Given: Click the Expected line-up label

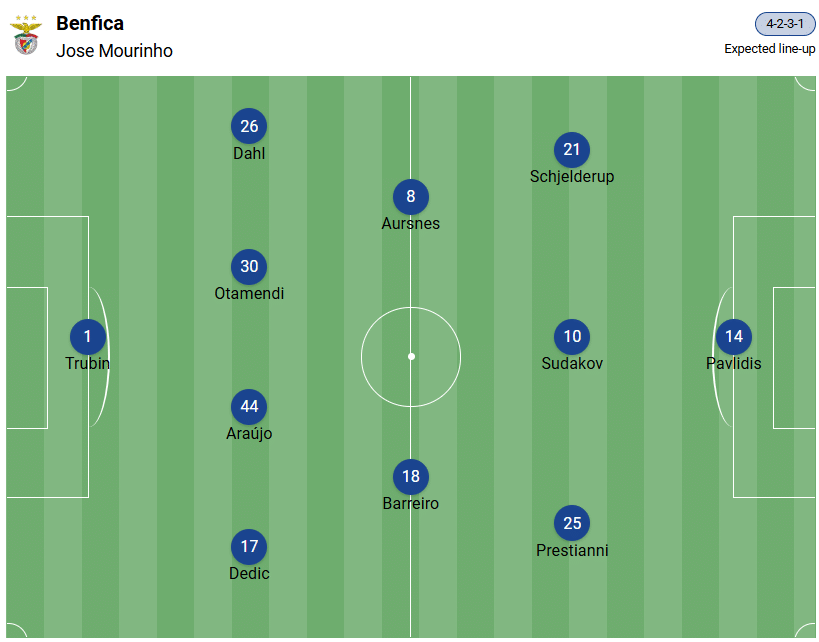Looking at the screenshot, I should click(770, 49).
